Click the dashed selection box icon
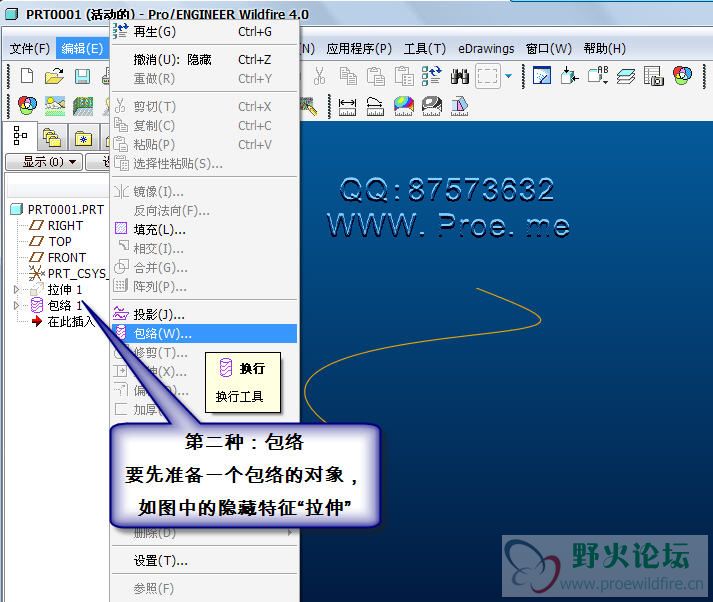The height and width of the screenshot is (602, 713). click(488, 76)
